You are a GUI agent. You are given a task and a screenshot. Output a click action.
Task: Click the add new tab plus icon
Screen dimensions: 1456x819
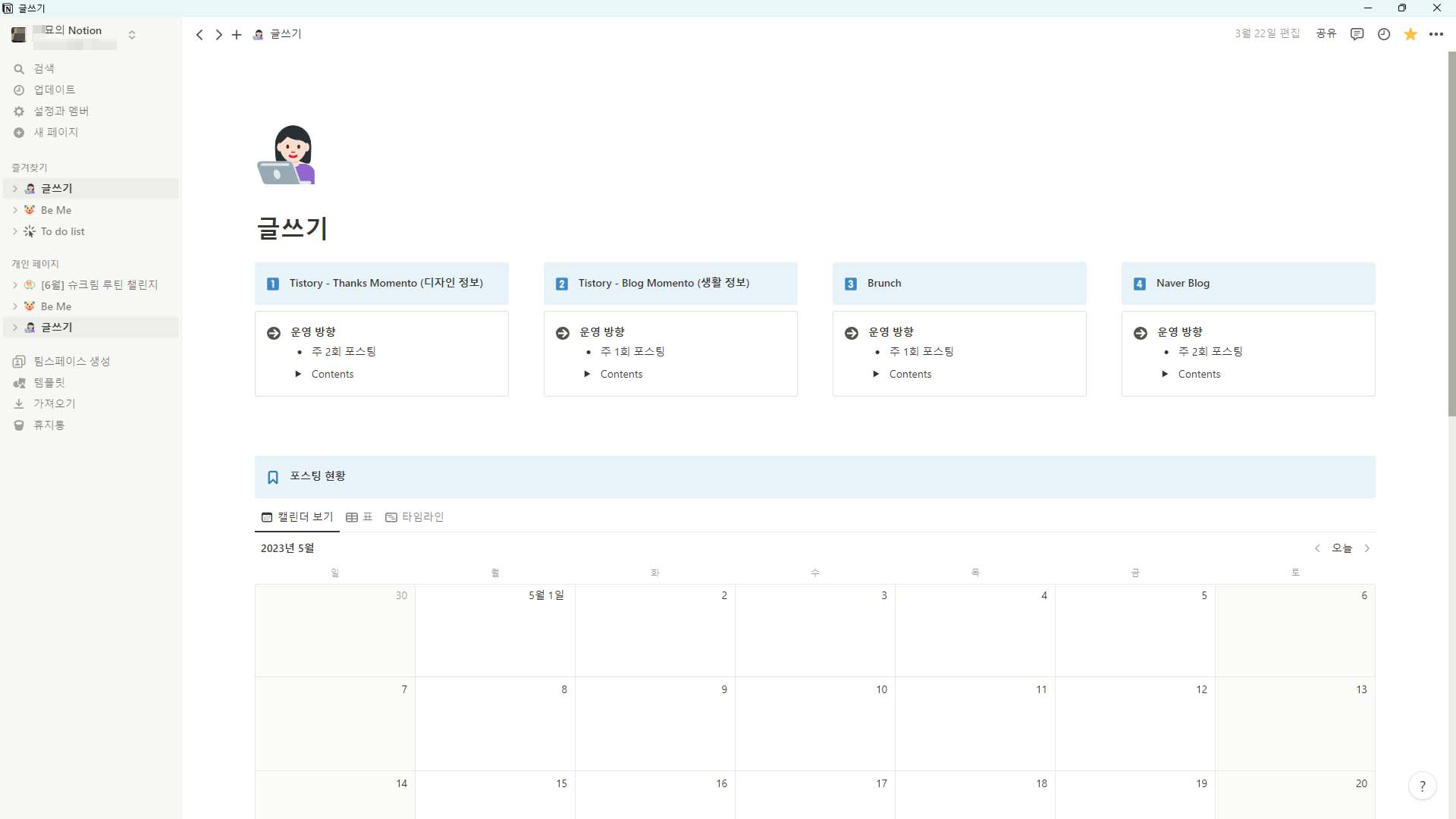[x=237, y=35]
